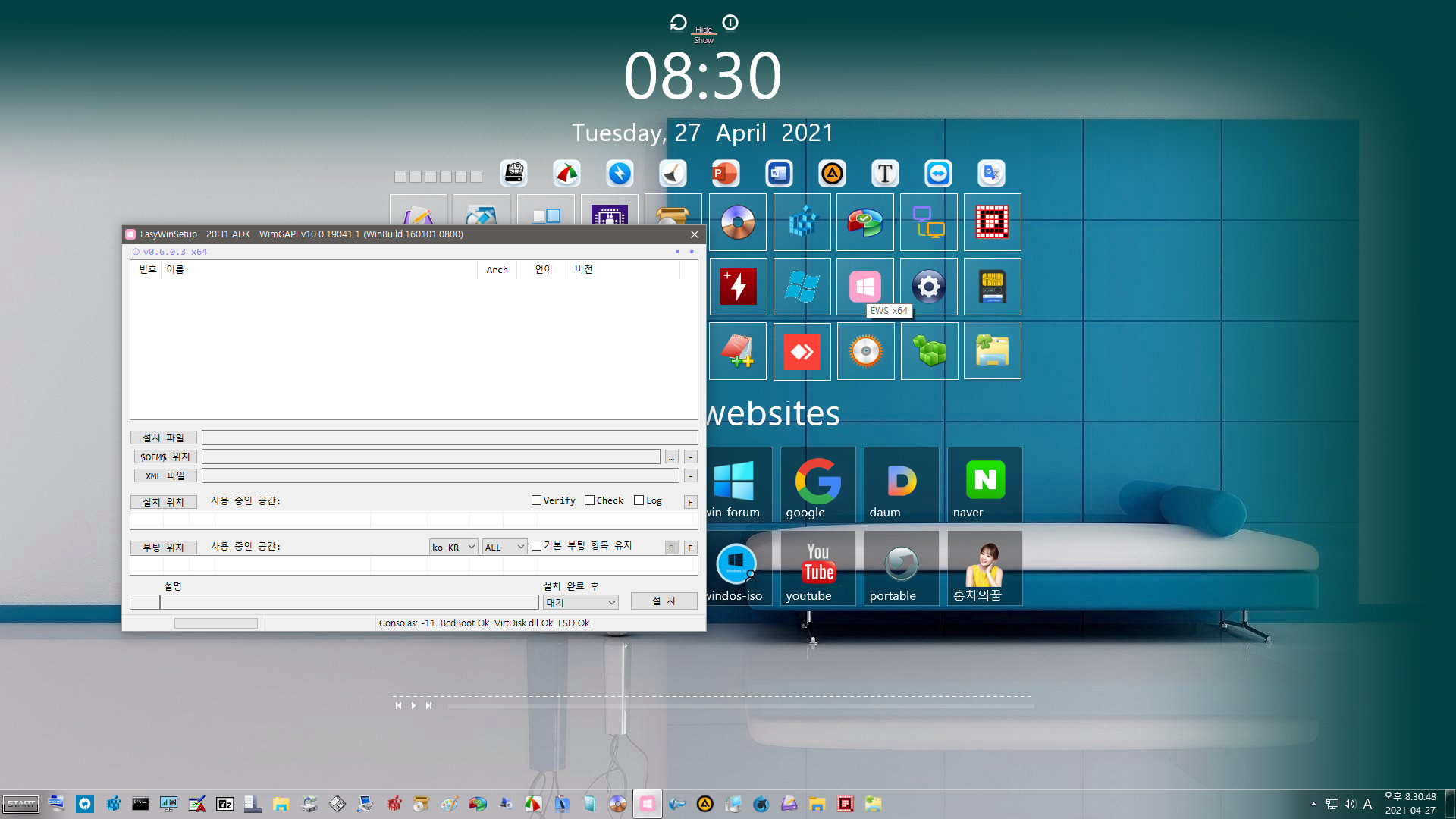
Task: Open the AIMP orange triangle dock icon
Action: 832,174
